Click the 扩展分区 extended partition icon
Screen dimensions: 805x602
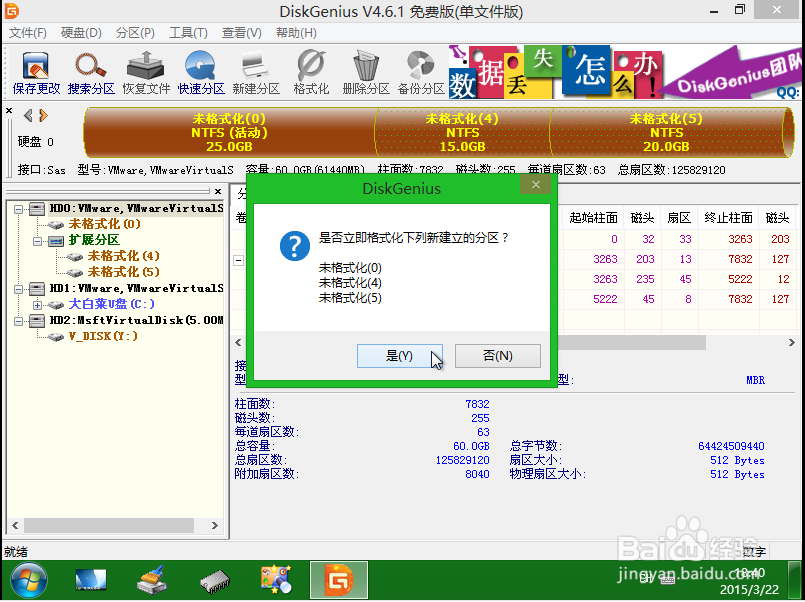[x=56, y=241]
